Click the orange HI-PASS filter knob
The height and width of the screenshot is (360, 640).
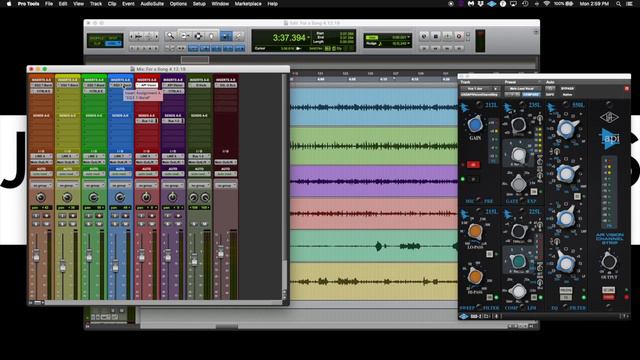(x=475, y=276)
